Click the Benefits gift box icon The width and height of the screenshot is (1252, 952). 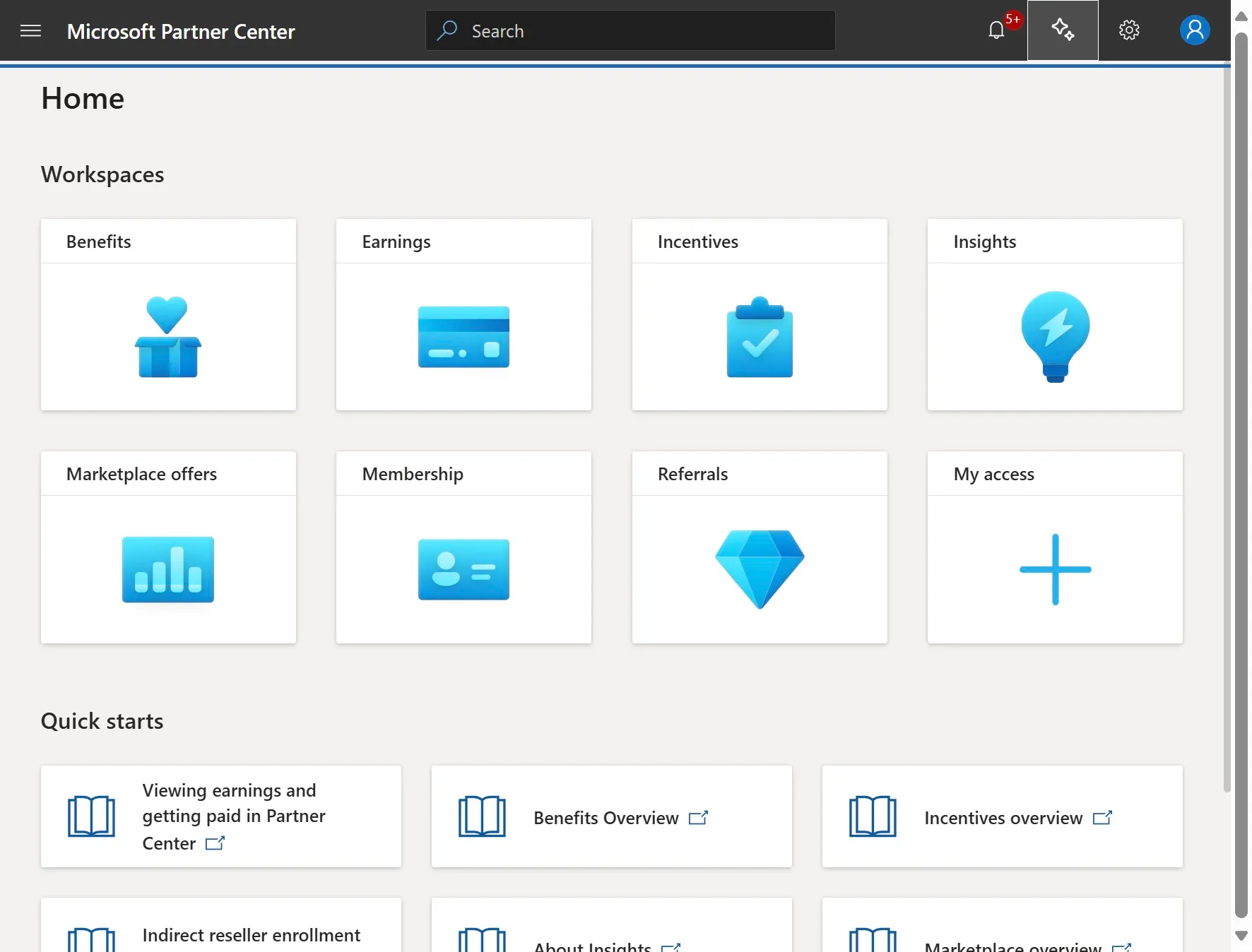coord(168,337)
